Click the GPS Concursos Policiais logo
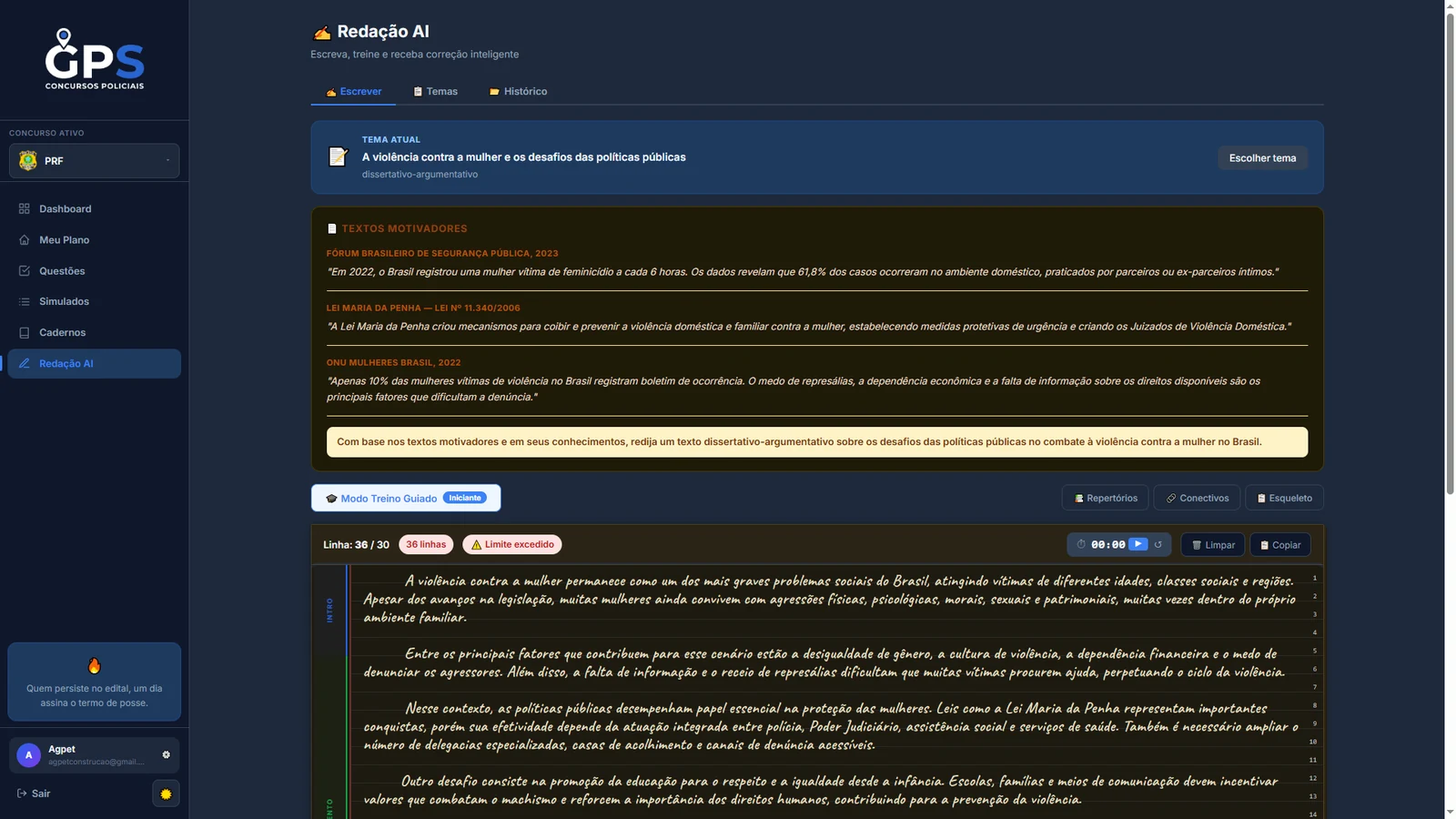Viewport: 1456px width, 819px height. (x=95, y=60)
